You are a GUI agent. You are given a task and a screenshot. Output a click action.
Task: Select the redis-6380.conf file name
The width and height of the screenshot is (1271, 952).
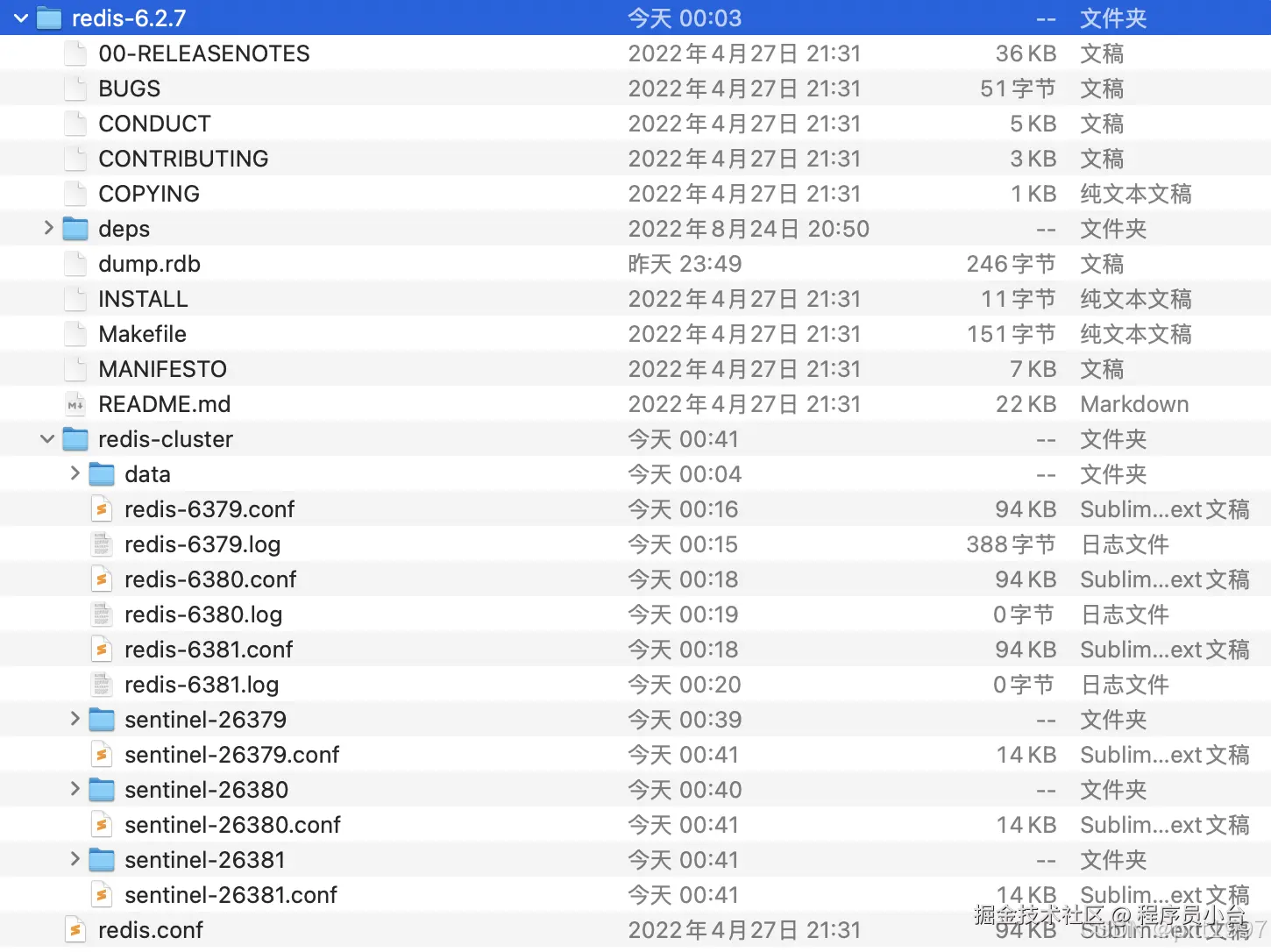211,579
